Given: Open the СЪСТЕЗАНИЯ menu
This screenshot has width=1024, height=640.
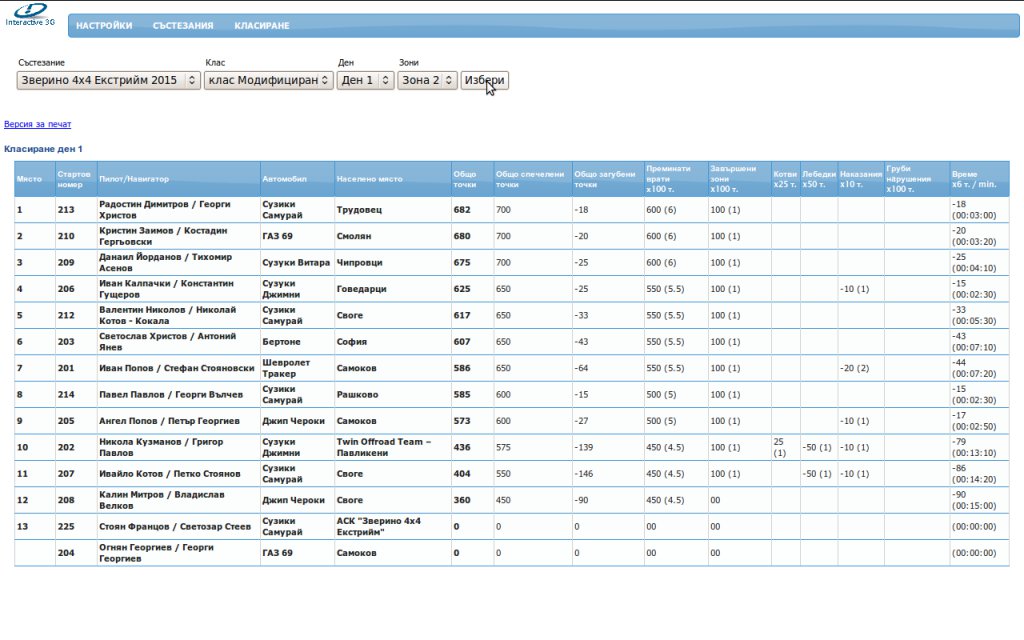Looking at the screenshot, I should [x=183, y=26].
